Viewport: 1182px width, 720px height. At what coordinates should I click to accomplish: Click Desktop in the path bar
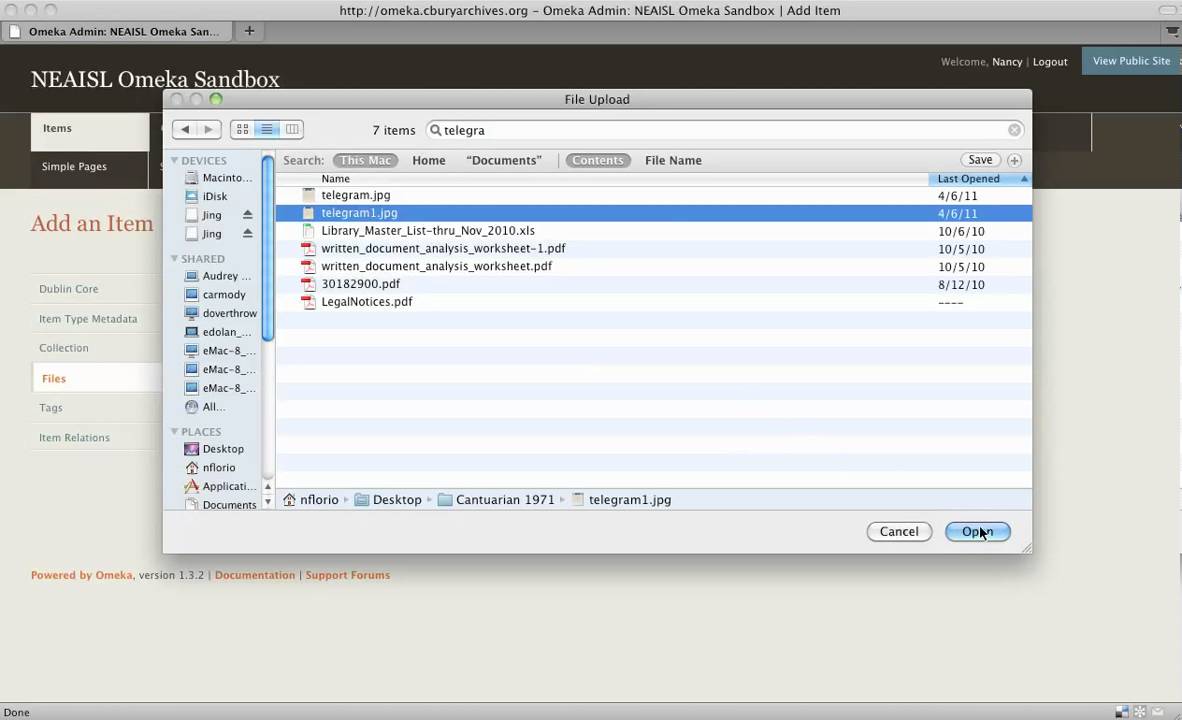coord(388,500)
